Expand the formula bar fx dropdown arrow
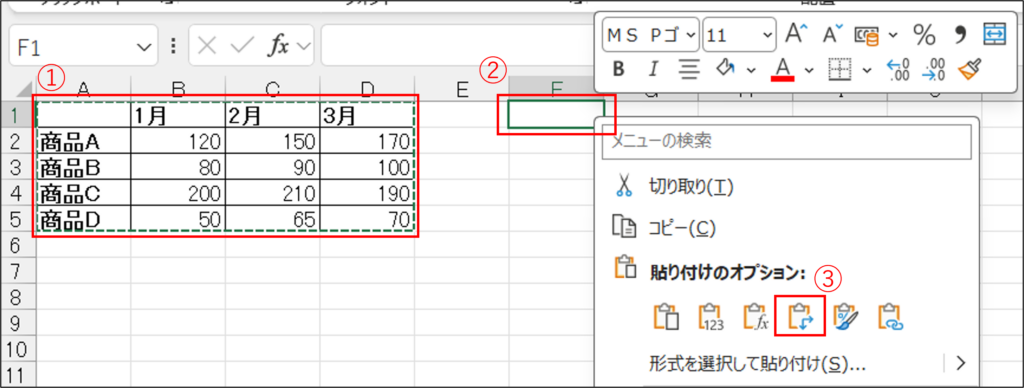This screenshot has width=1024, height=388. [x=303, y=46]
